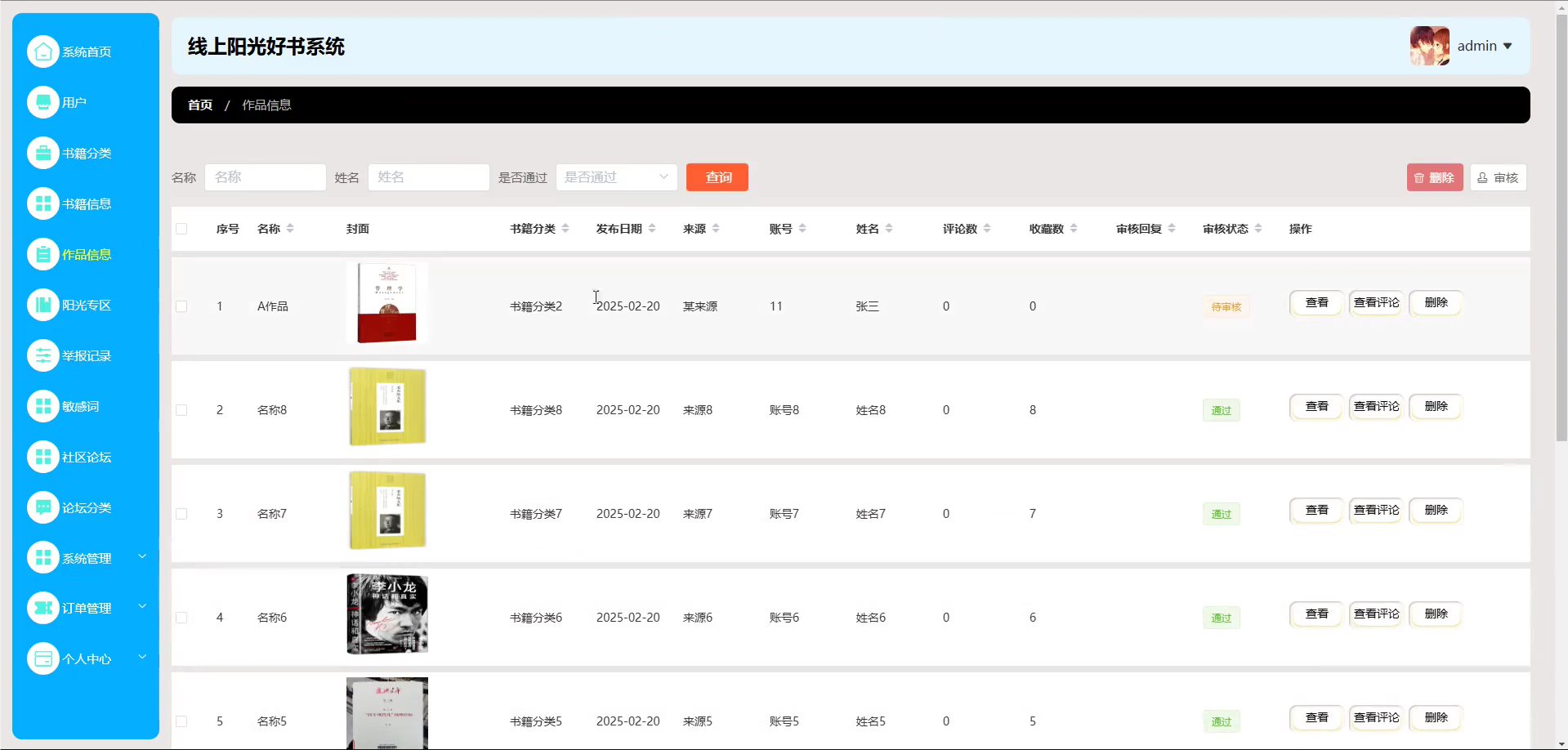This screenshot has height=750, width=1568.
Task: Sort by 姓名 column arrows
Action: pos(889,229)
